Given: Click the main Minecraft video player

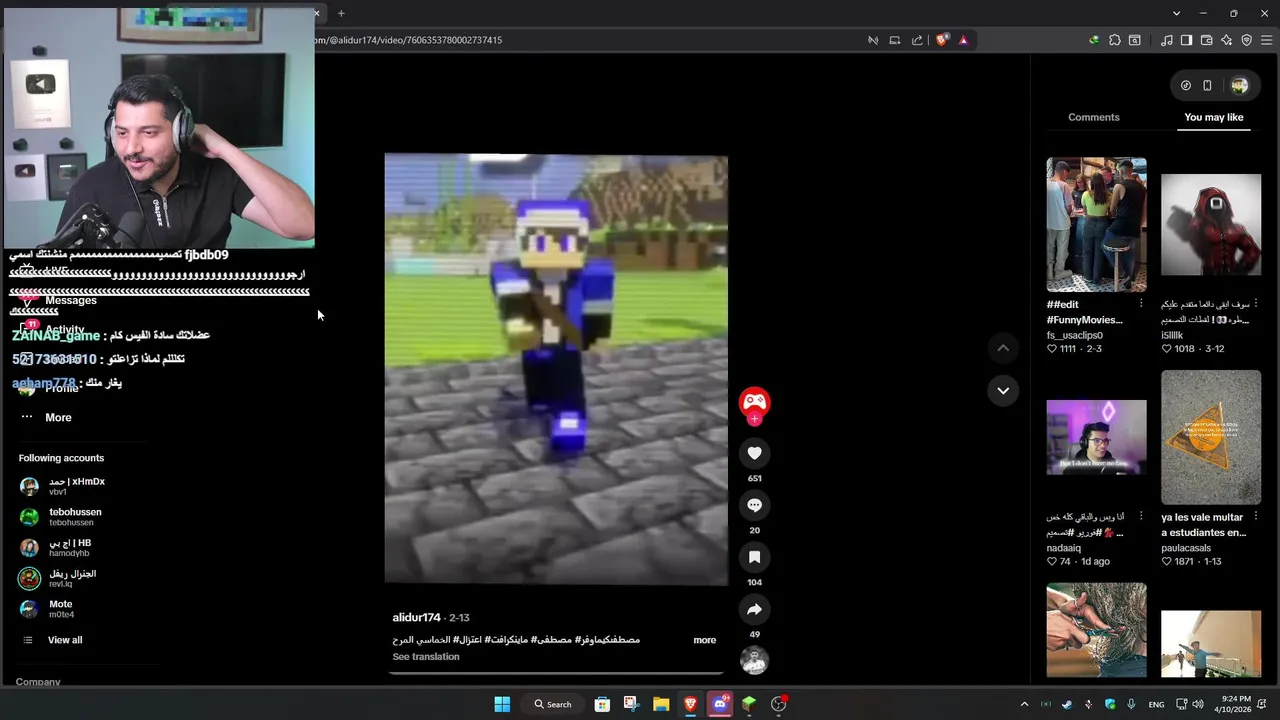Looking at the screenshot, I should coord(556,369).
